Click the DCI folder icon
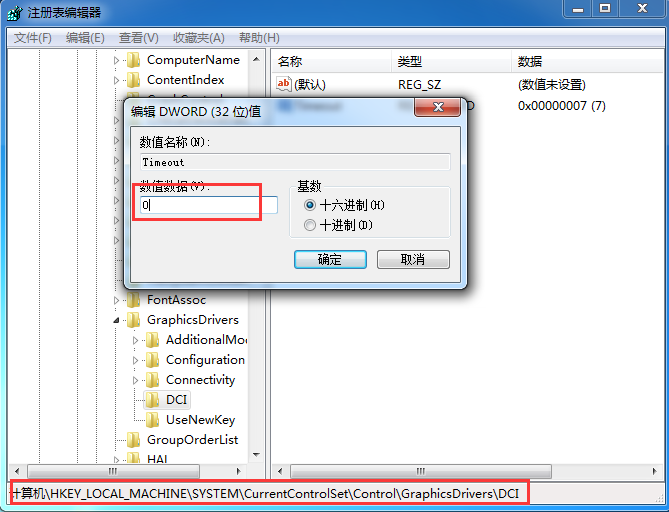 point(152,400)
